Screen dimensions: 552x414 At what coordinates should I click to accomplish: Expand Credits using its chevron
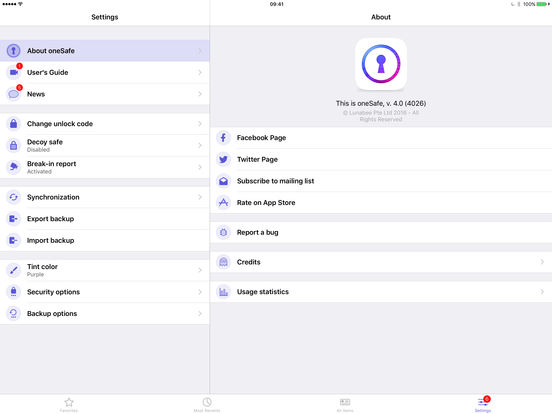[542, 262]
